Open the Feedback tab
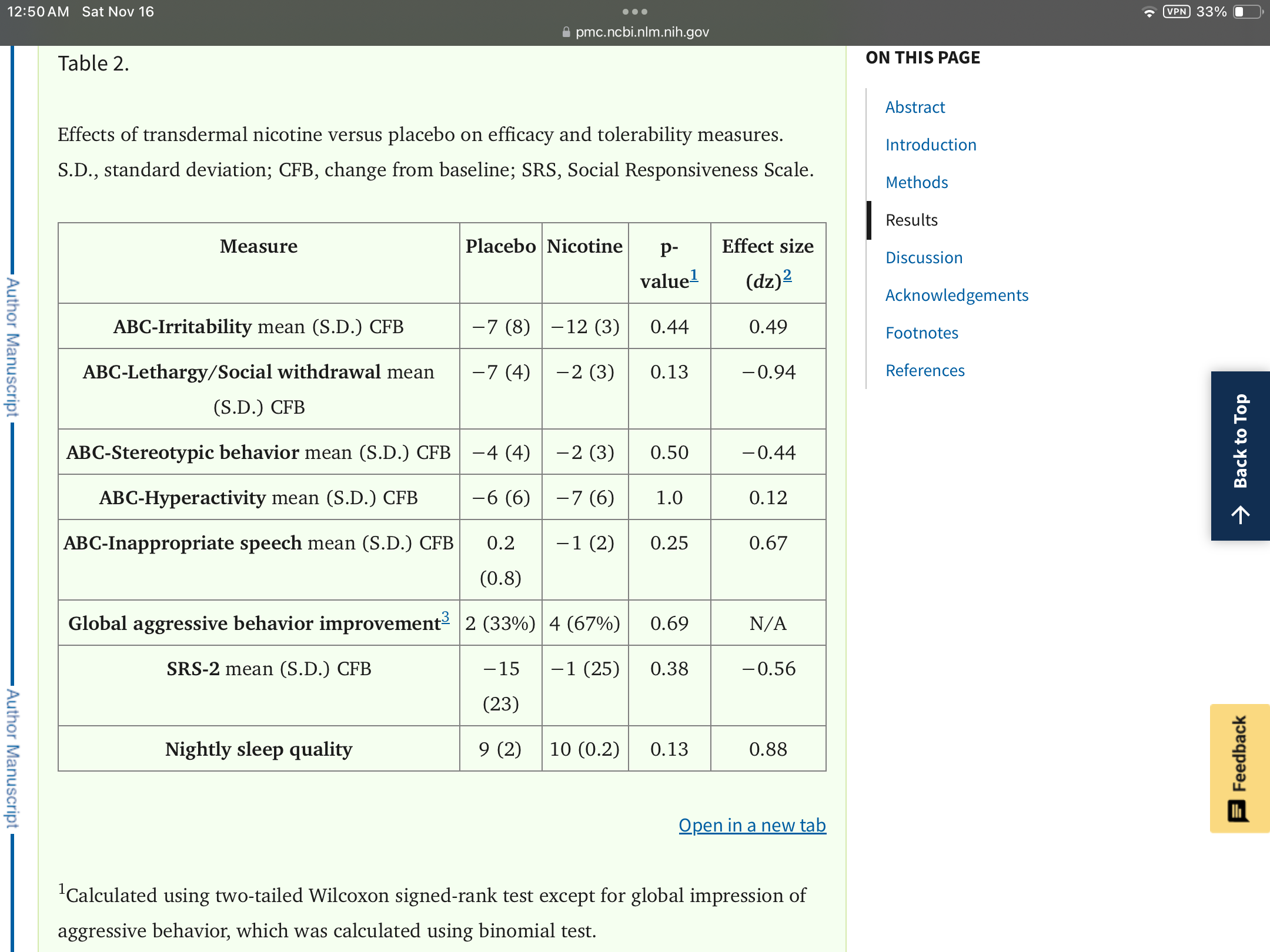Viewport: 1270px width, 952px height. [x=1240, y=768]
